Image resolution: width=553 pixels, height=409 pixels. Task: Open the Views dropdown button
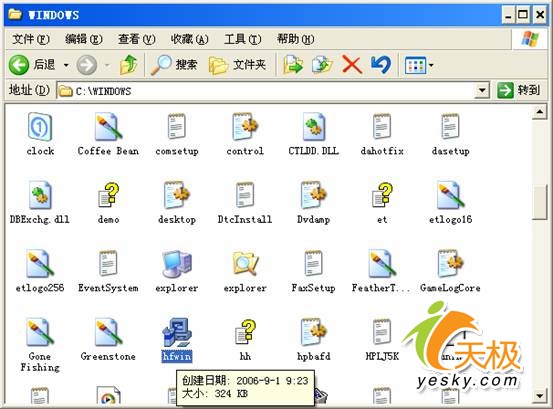point(419,65)
